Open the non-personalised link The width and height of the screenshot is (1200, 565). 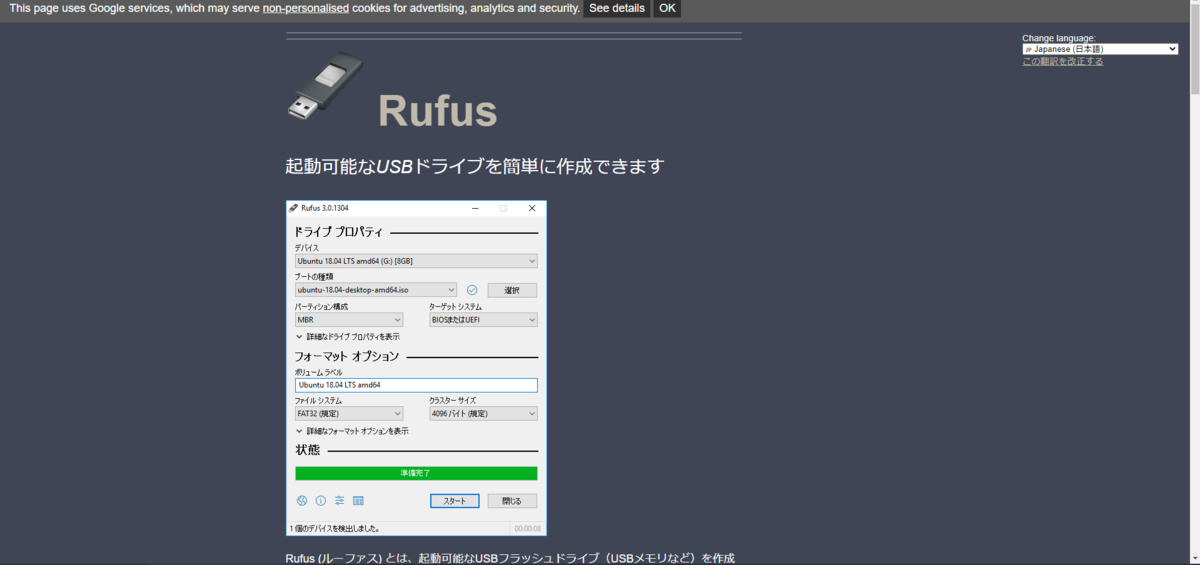[x=306, y=8]
